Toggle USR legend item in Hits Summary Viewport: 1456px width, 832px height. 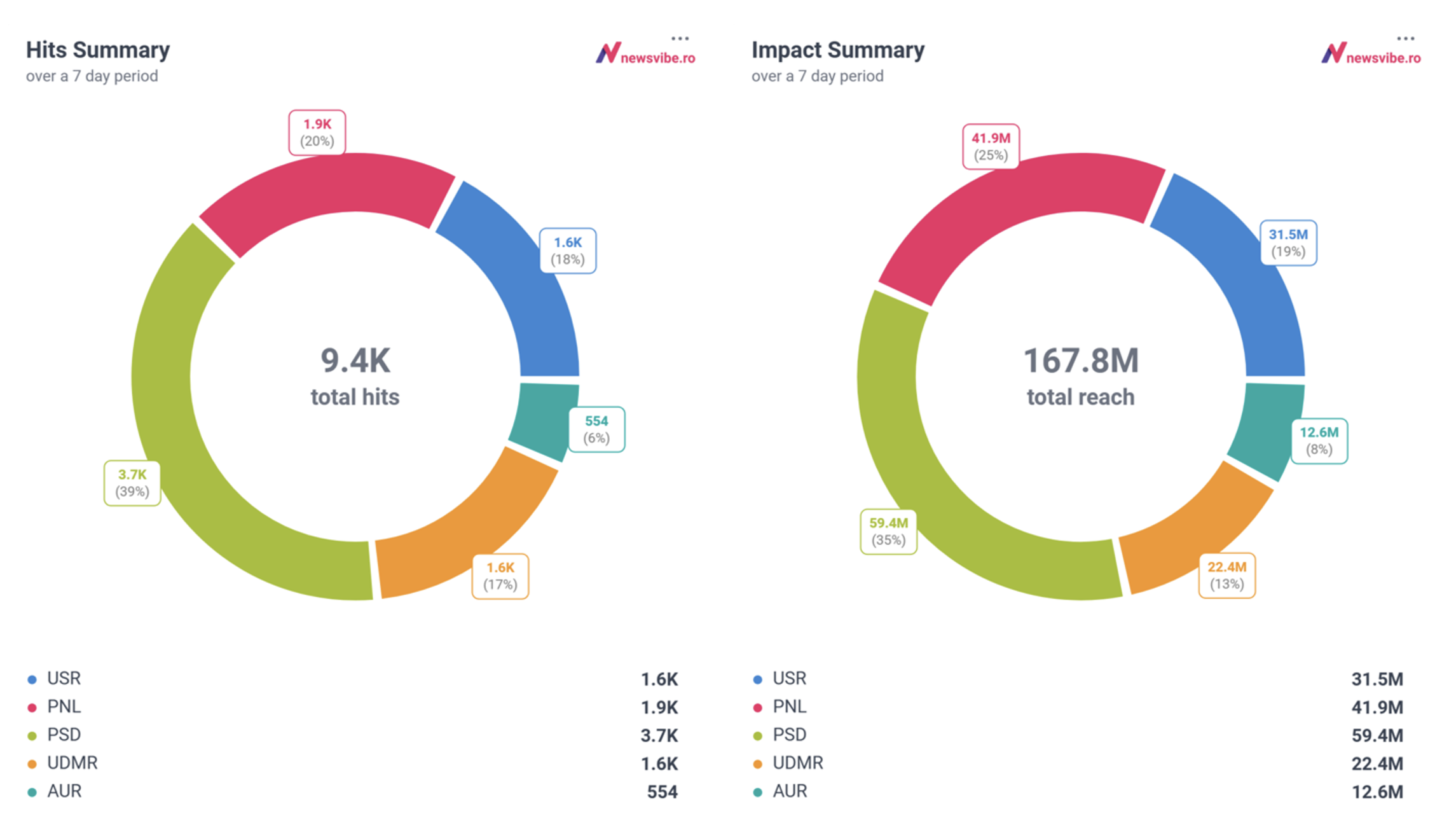64,679
